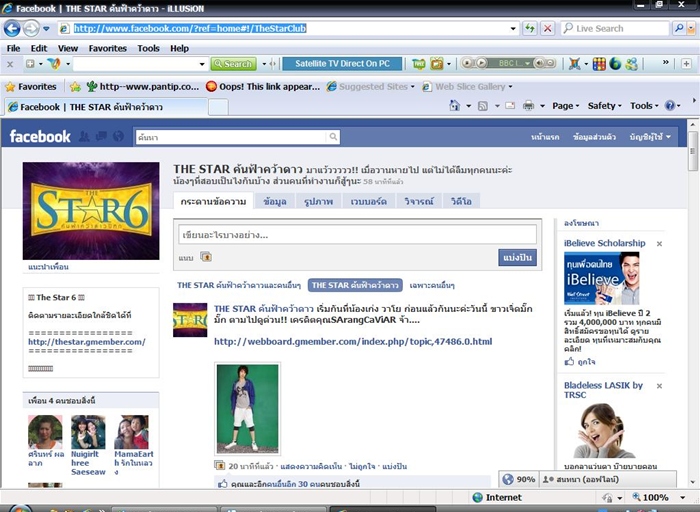Open Favorites star button
This screenshot has height=512, width=700.
pos(31,87)
